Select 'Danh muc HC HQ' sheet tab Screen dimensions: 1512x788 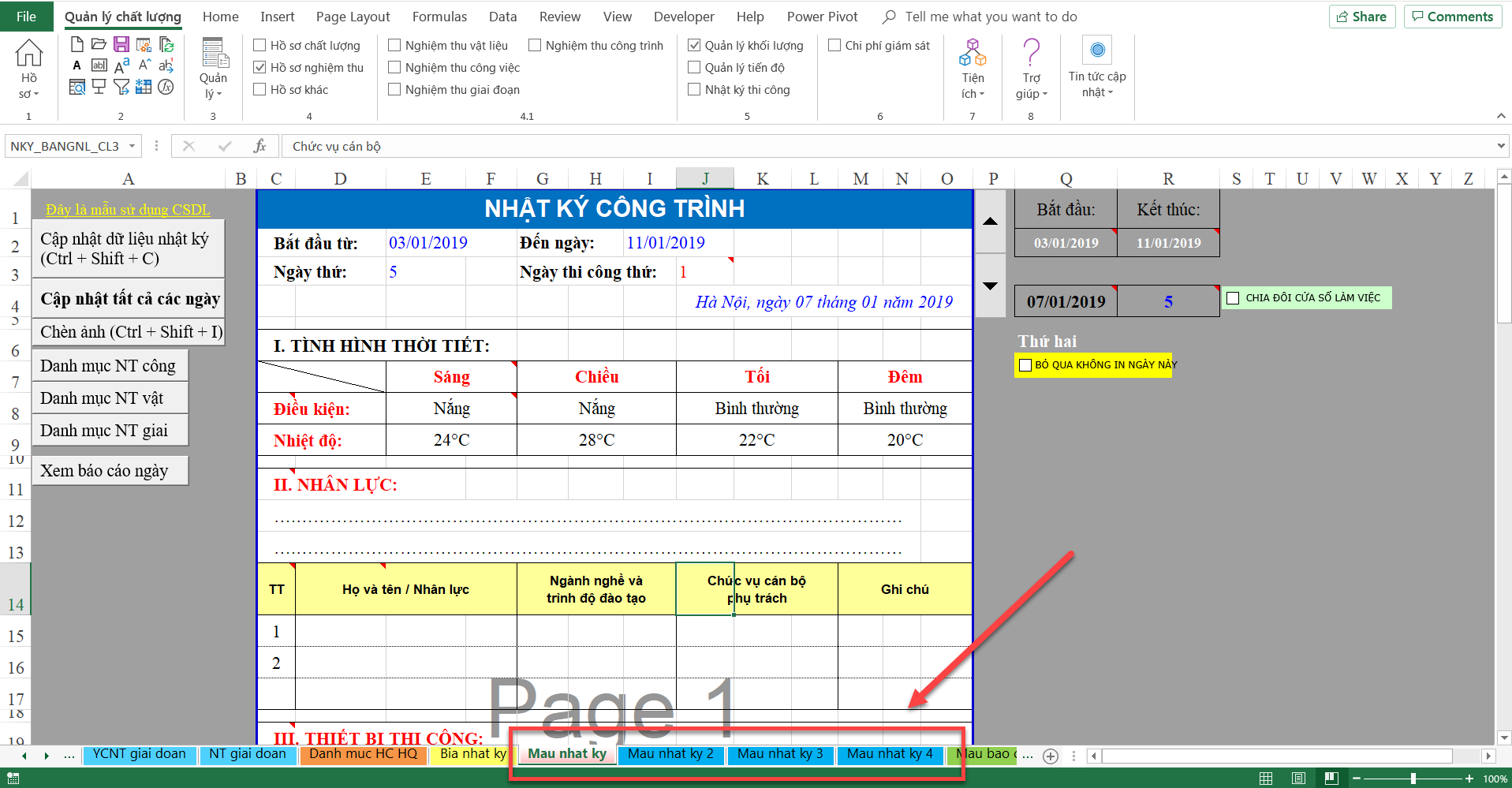(363, 754)
